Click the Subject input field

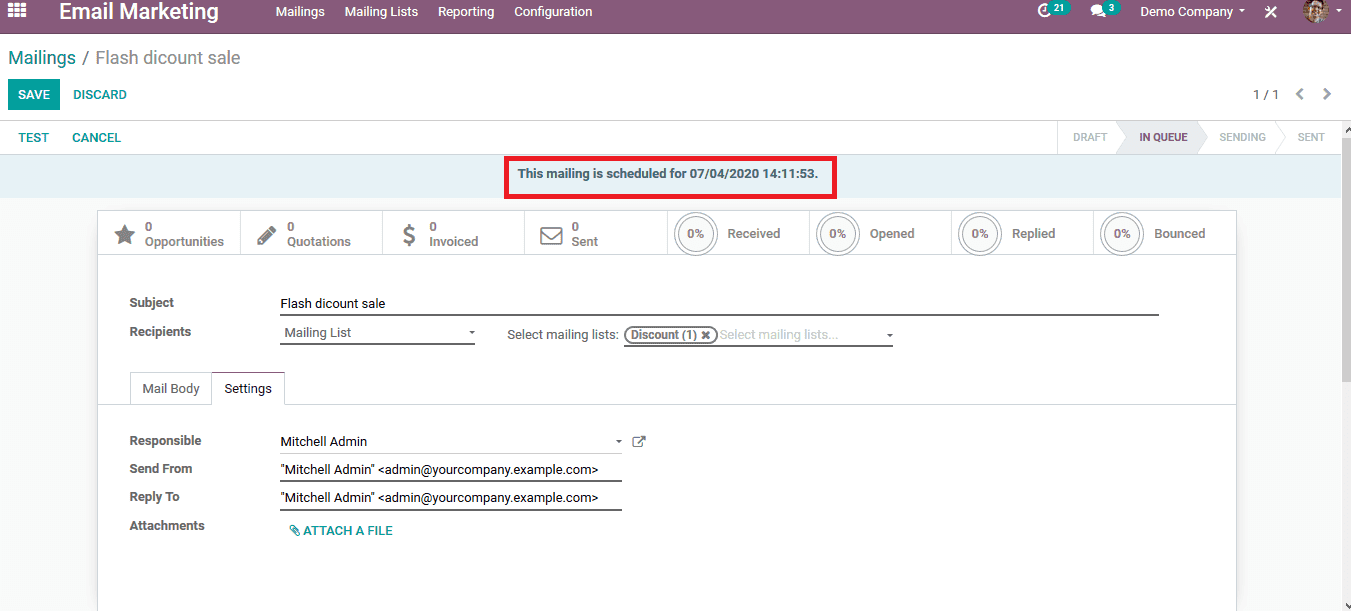coord(718,303)
